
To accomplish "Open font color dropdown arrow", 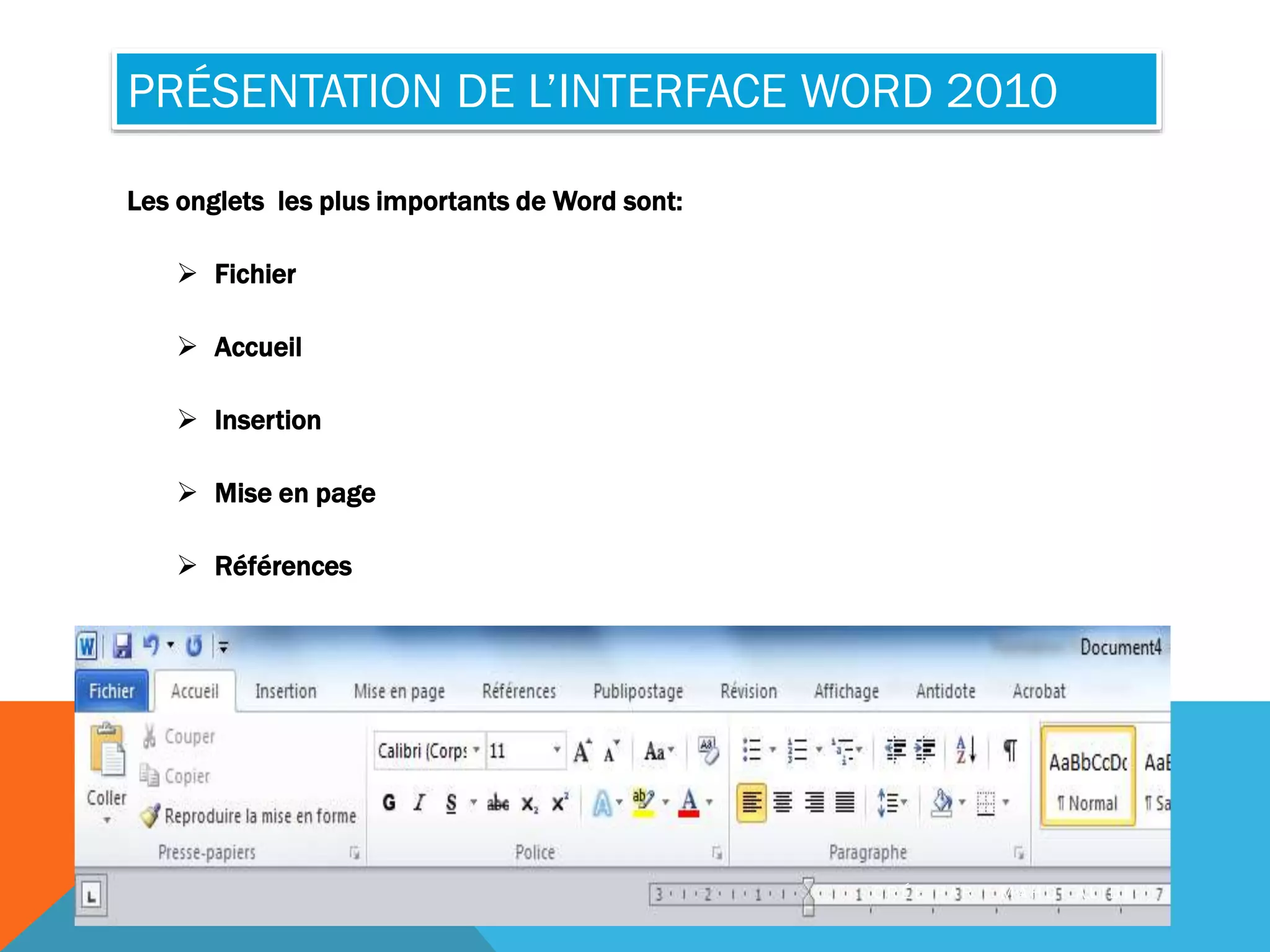I will 709,803.
